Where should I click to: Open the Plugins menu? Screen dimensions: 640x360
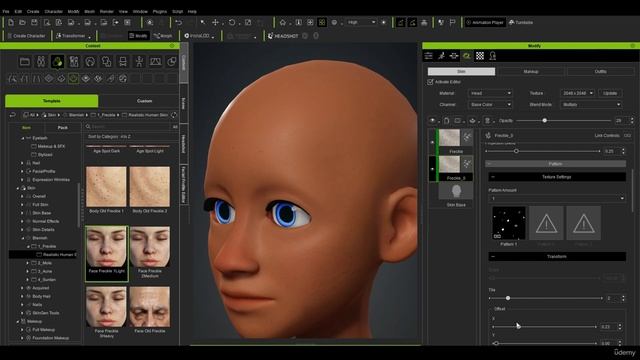[160, 11]
